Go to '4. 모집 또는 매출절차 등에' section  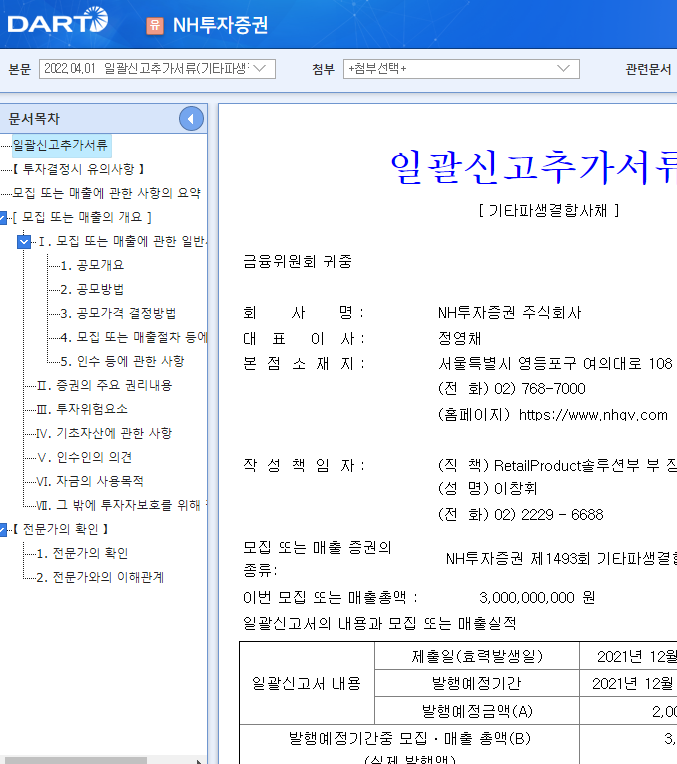(x=134, y=337)
